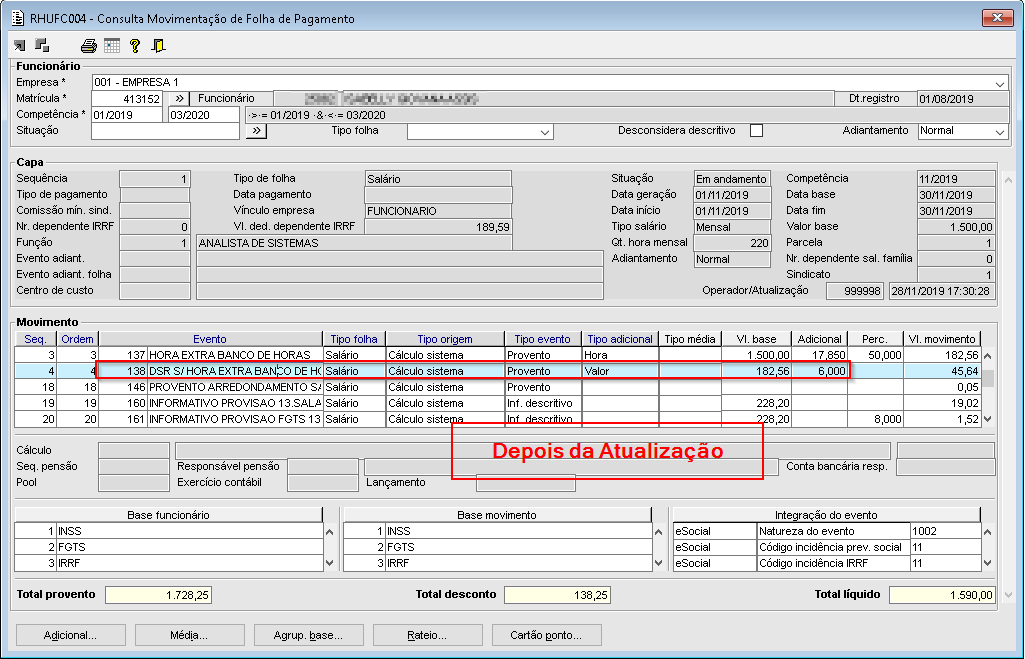Screen dimensions: 1025x659
Task: Click the Evento column header
Action: click(210, 339)
